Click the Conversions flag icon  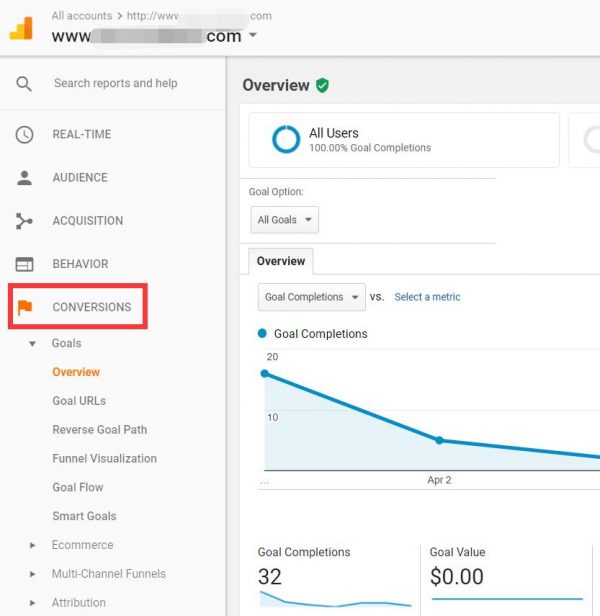(25, 307)
